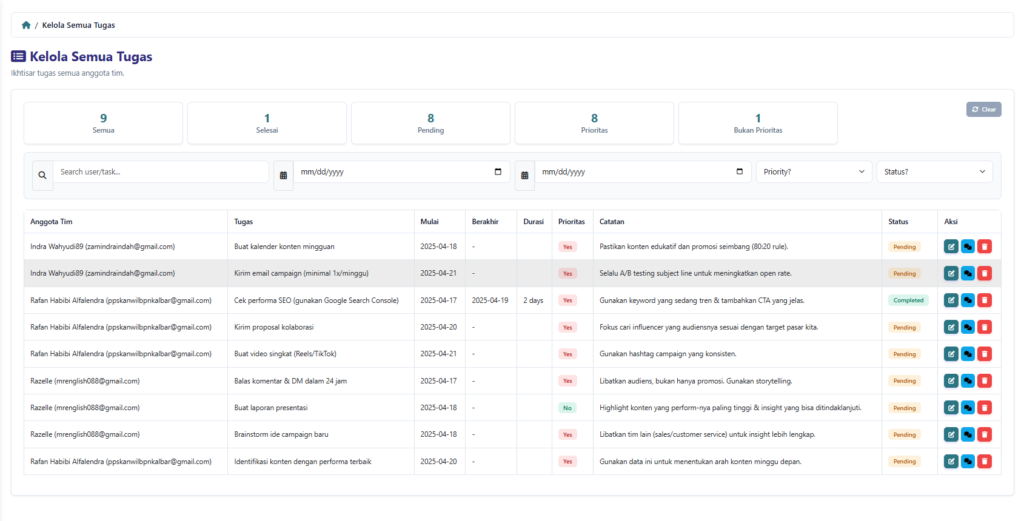Select the Pending summary card
1024x521 pixels.
pos(430,123)
